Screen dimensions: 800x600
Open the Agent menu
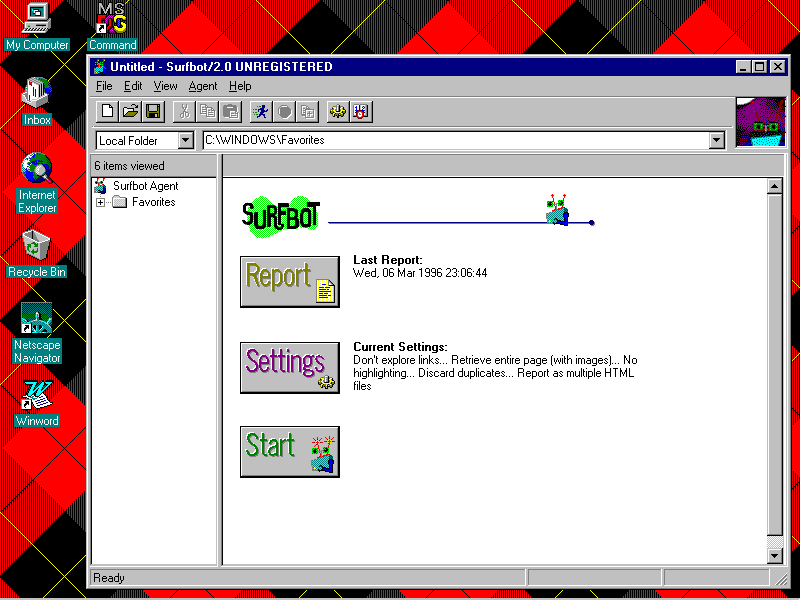pos(202,86)
